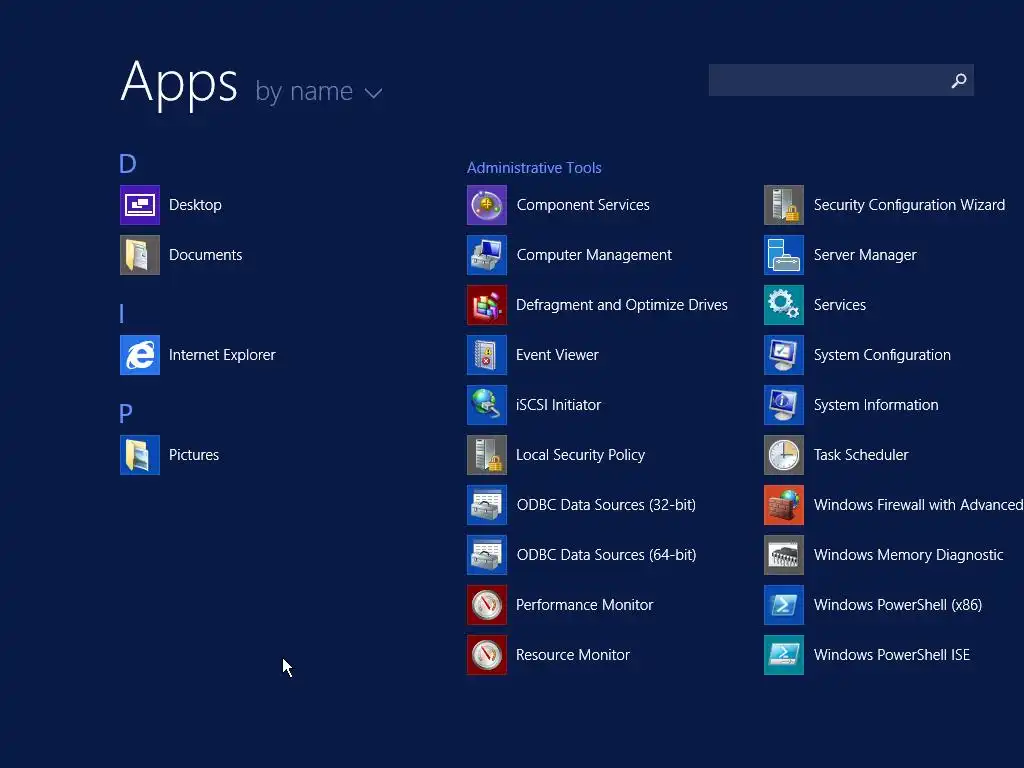Jump to the letter P heading
Viewport: 1024px width, 768px height.
click(x=126, y=413)
